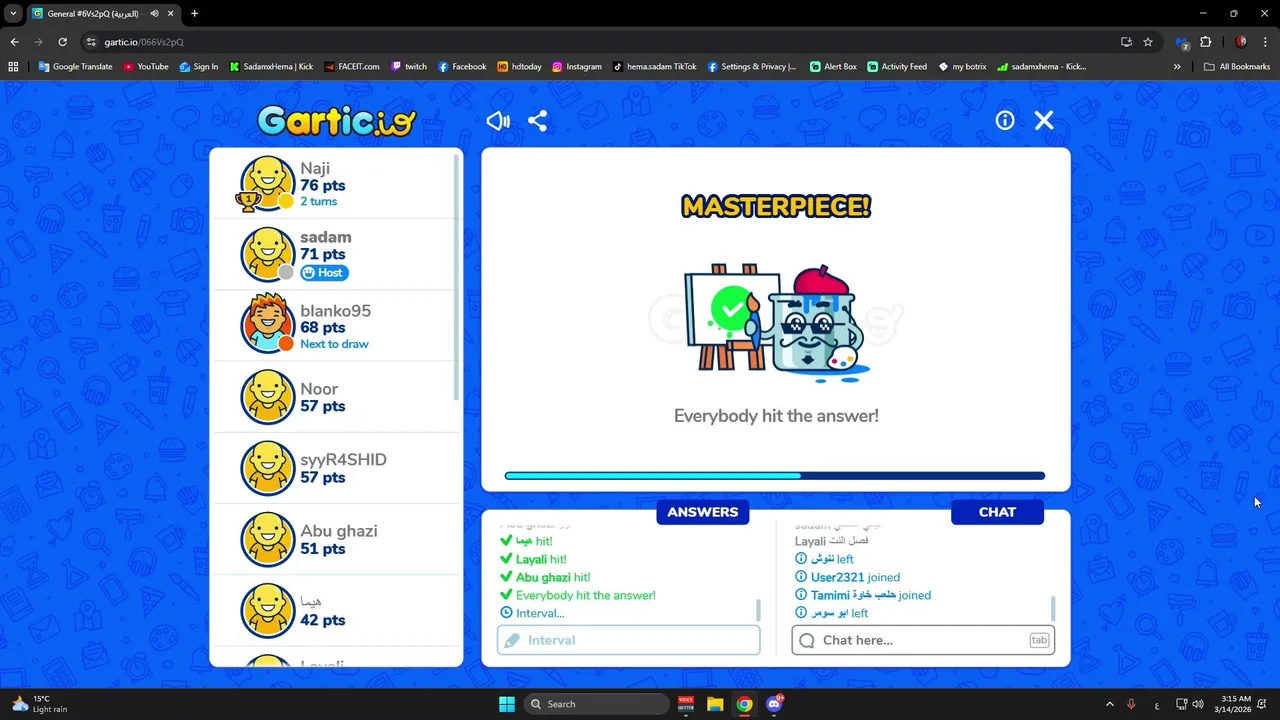This screenshot has height=720, width=1280.
Task: Open the 'SadamxHema | Kick' bookmark
Action: pos(271,67)
